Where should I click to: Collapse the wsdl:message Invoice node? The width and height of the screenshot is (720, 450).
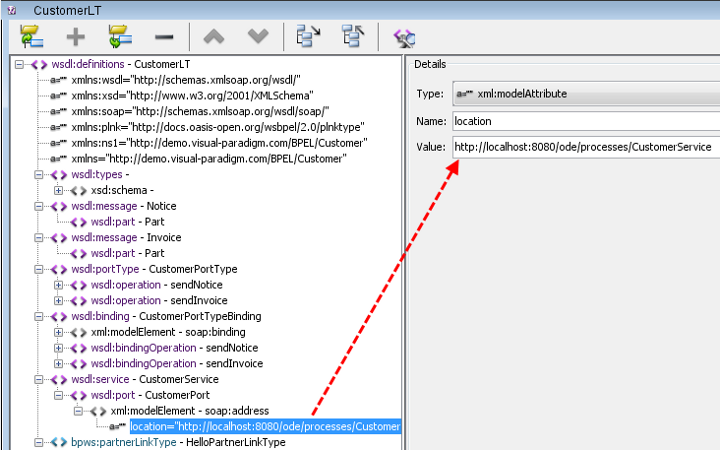tap(39, 237)
